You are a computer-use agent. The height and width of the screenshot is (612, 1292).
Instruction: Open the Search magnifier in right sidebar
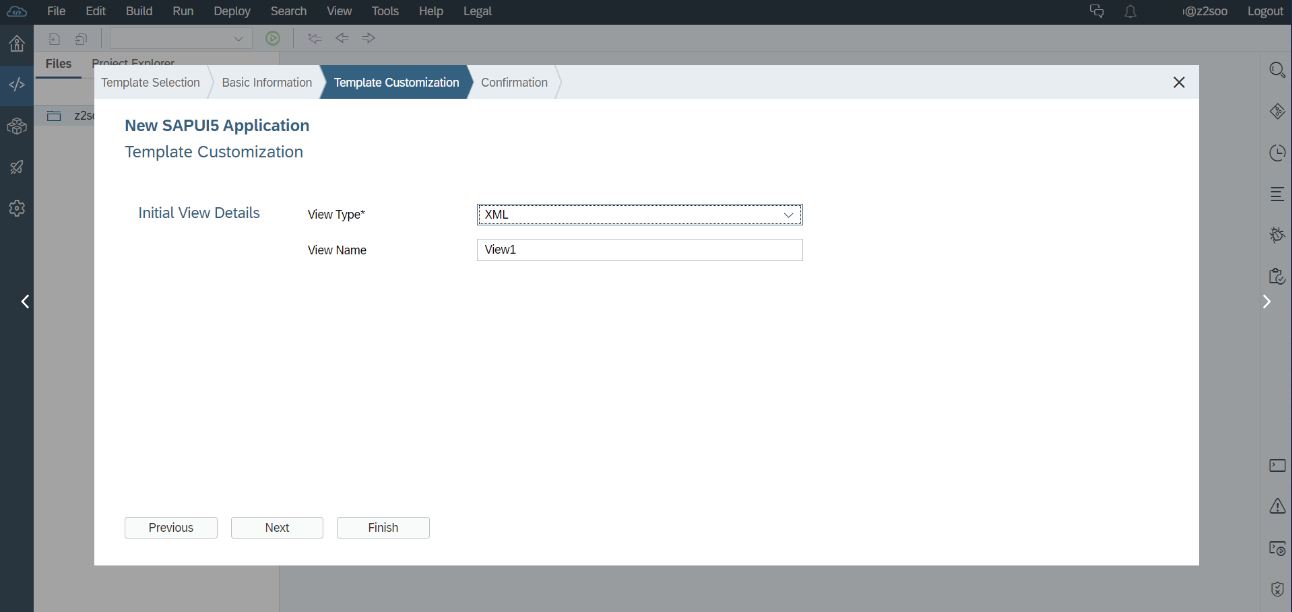[1277, 70]
